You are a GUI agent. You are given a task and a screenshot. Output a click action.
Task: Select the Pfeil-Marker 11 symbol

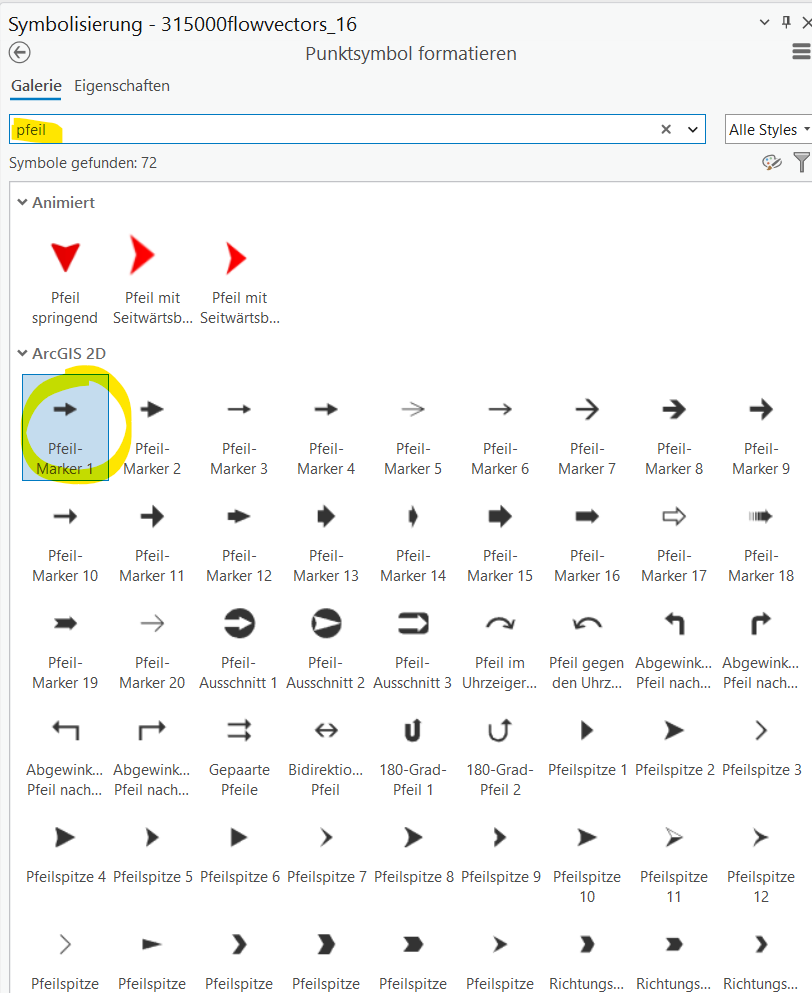coord(152,535)
